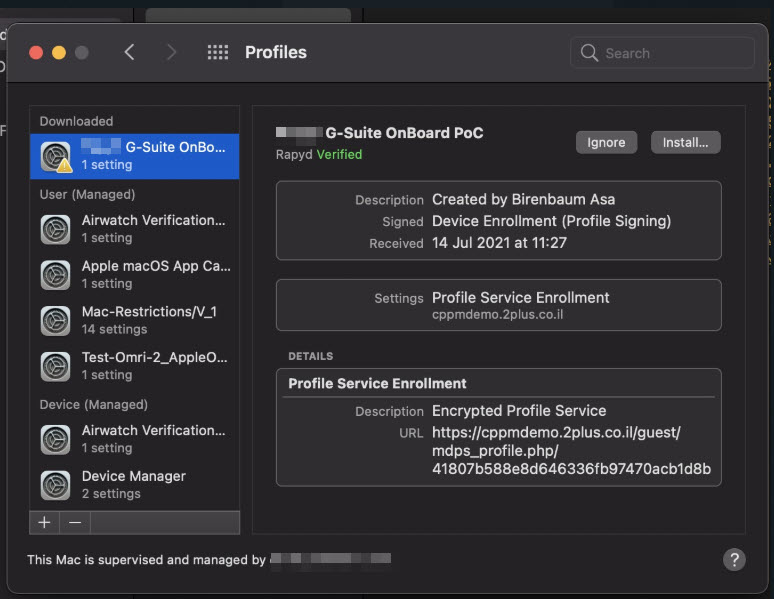Select Apple macOS App Ca... profile
This screenshot has width=774, height=599.
(155, 274)
